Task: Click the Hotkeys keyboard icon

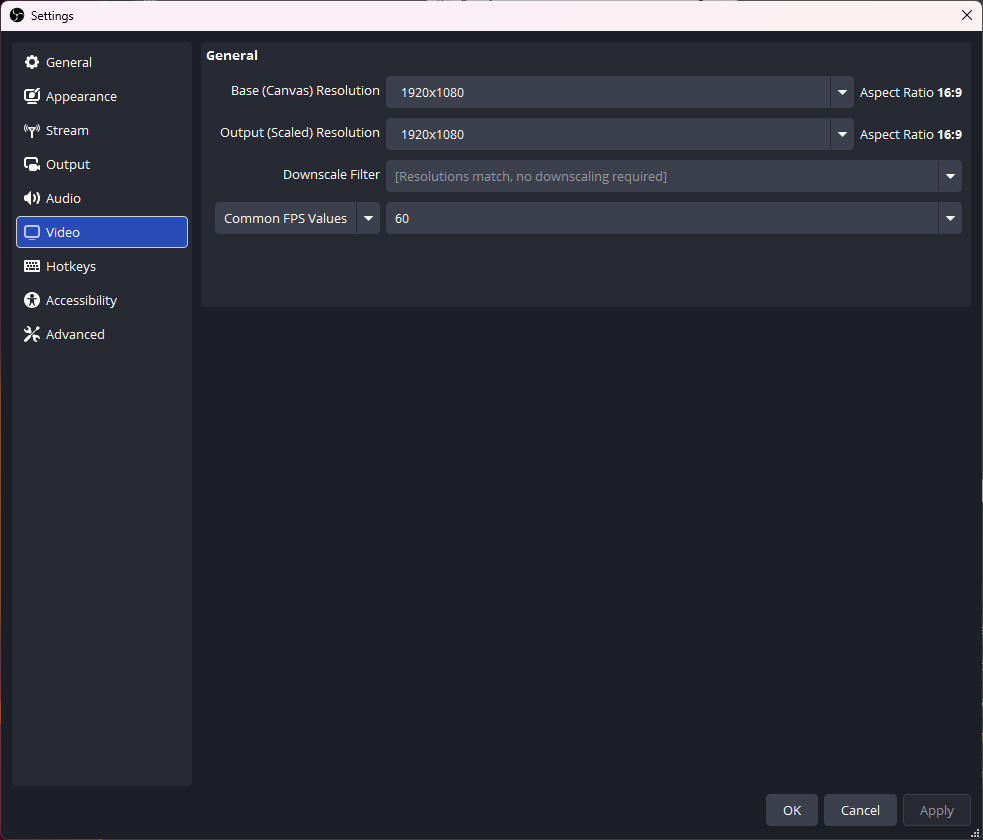Action: coord(32,266)
